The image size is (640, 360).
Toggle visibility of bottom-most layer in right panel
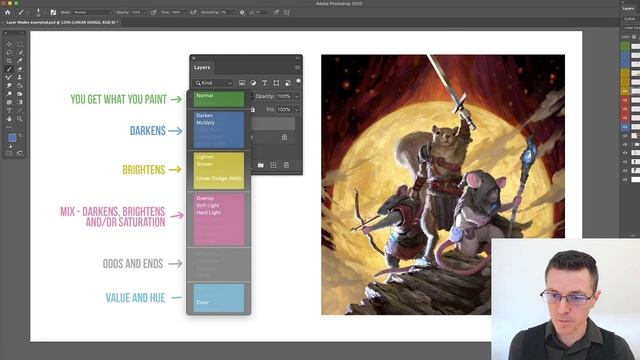(625, 179)
